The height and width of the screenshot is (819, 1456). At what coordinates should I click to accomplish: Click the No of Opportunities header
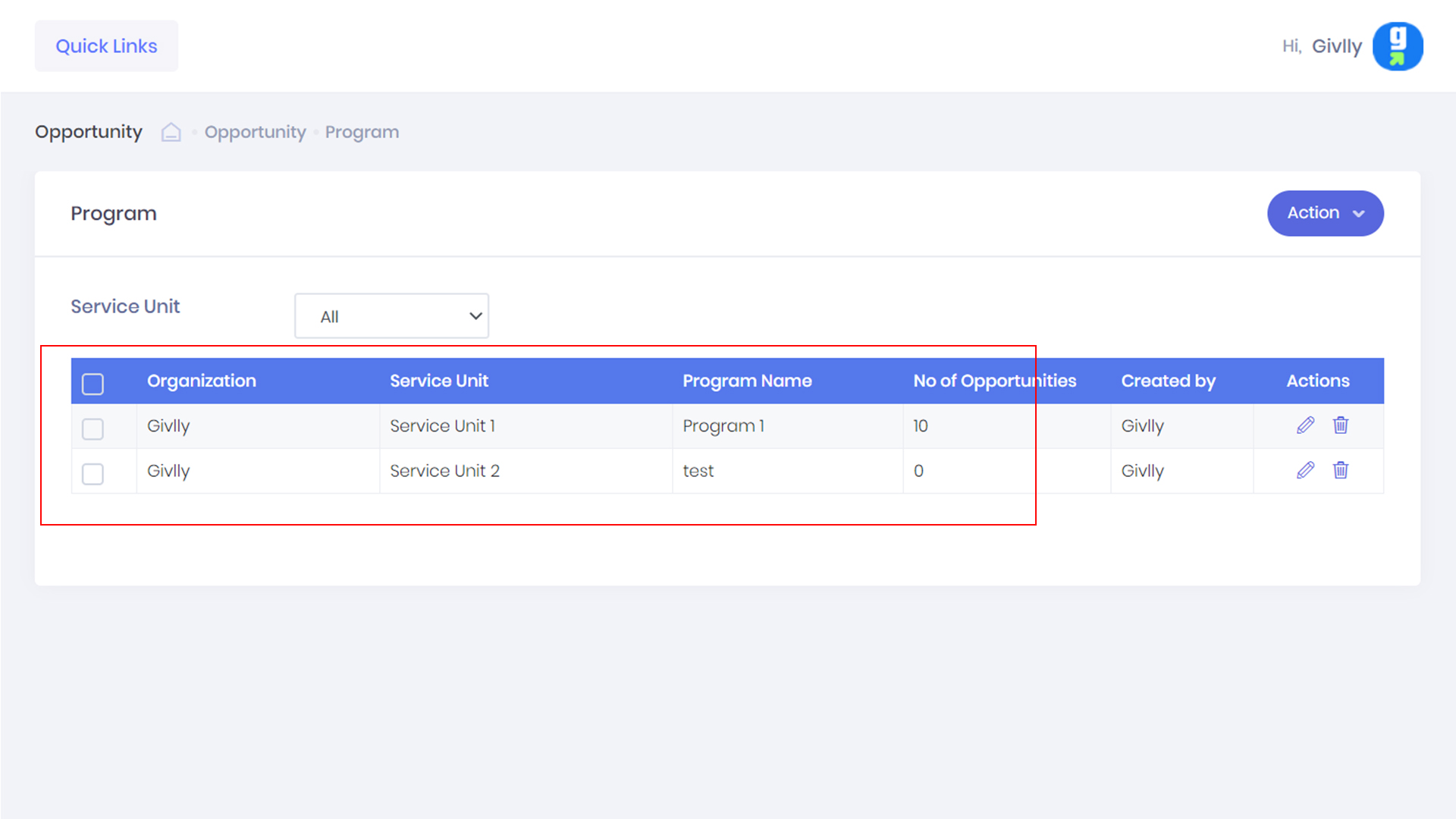point(994,381)
